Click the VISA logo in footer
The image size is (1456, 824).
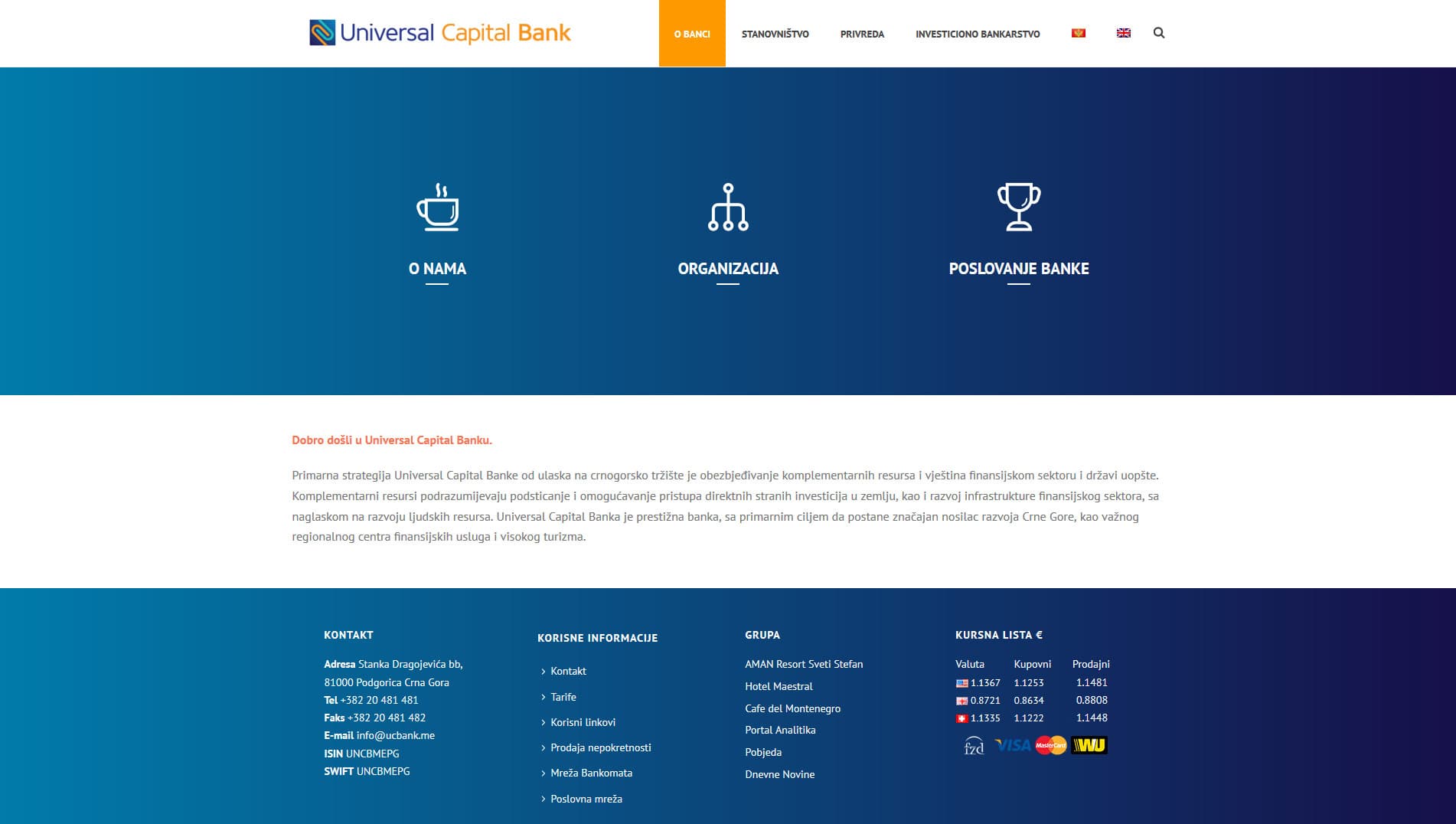point(1012,745)
